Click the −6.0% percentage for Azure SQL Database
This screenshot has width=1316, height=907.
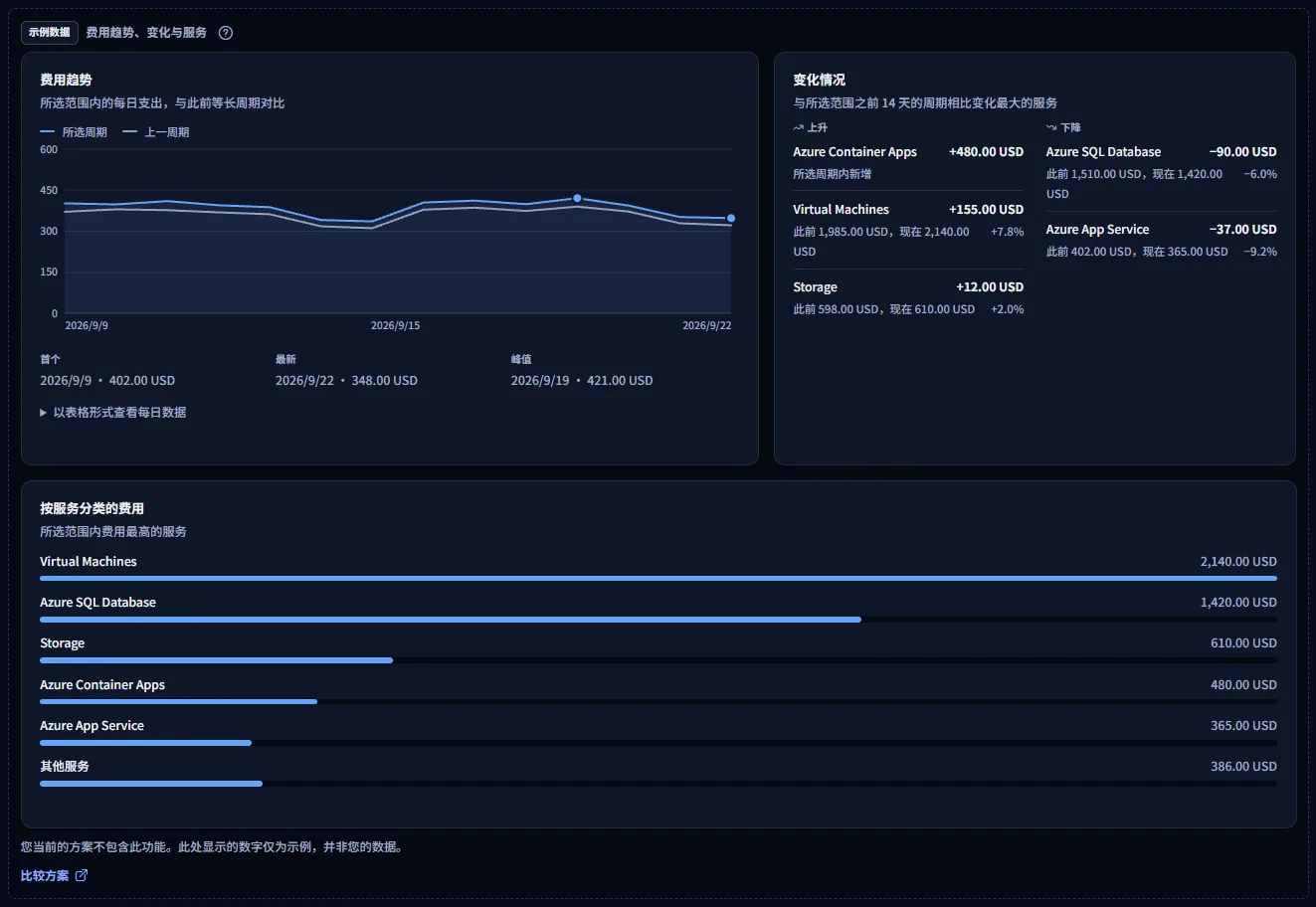[x=1260, y=174]
